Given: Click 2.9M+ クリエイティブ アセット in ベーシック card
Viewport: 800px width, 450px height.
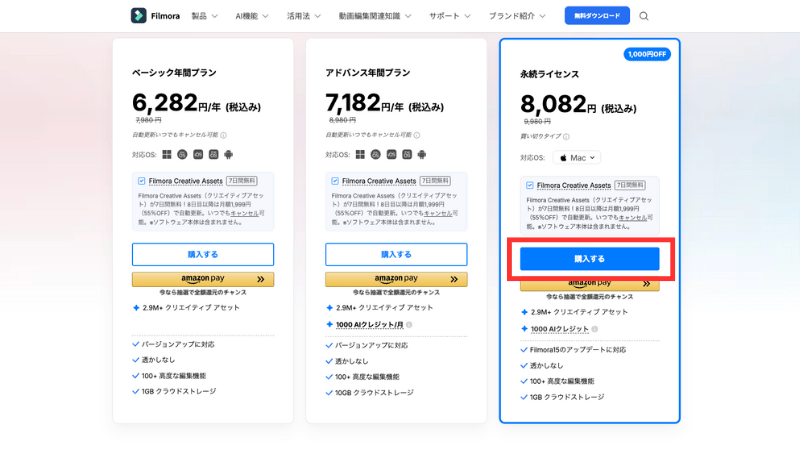Looking at the screenshot, I should (186, 308).
